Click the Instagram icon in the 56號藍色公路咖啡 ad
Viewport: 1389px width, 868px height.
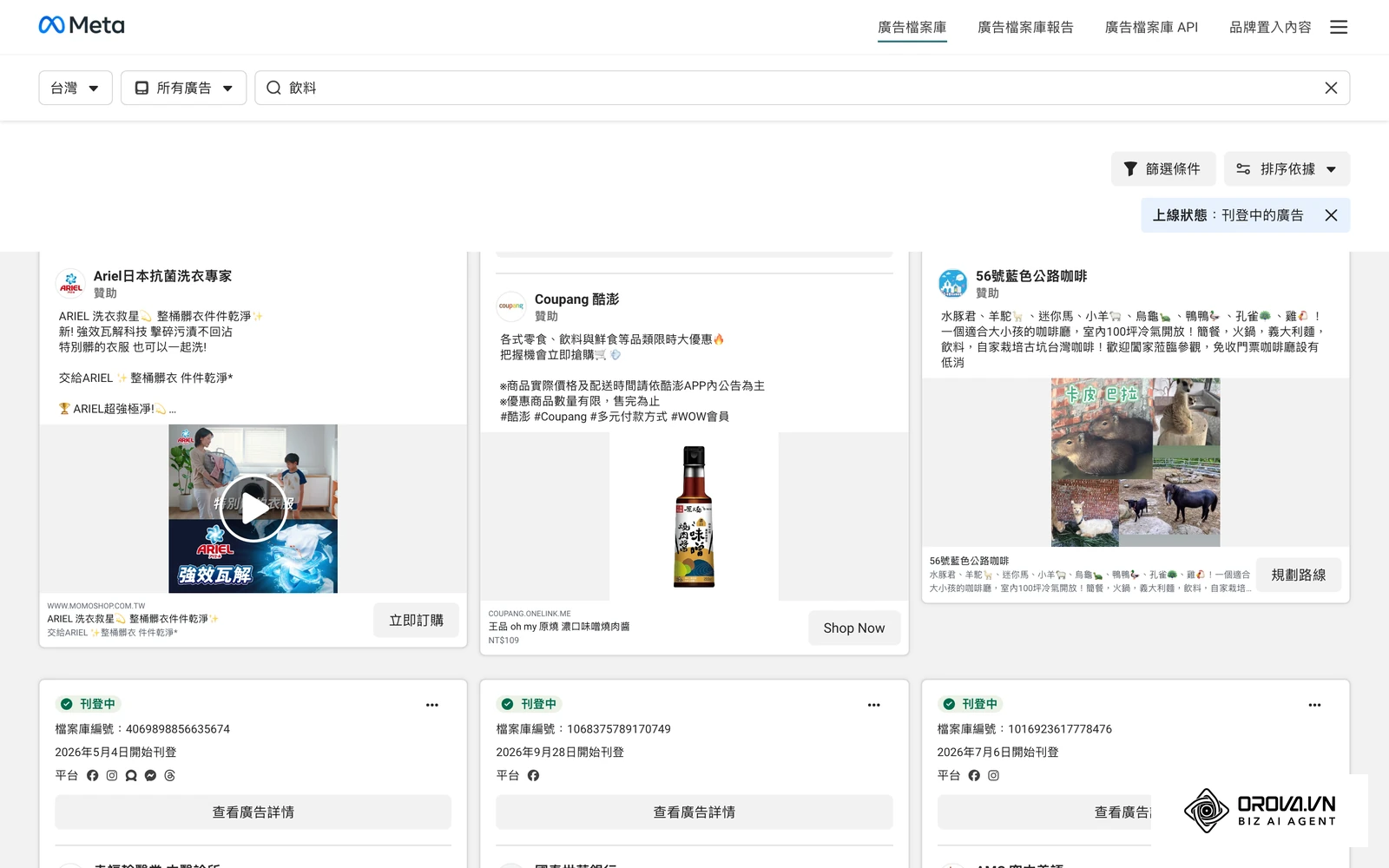tap(994, 775)
